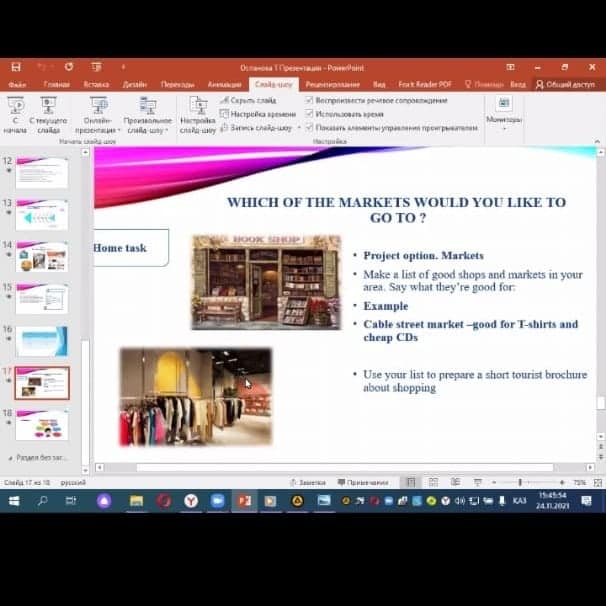Click the Comments button in status bar
The image size is (606, 606).
point(363,482)
